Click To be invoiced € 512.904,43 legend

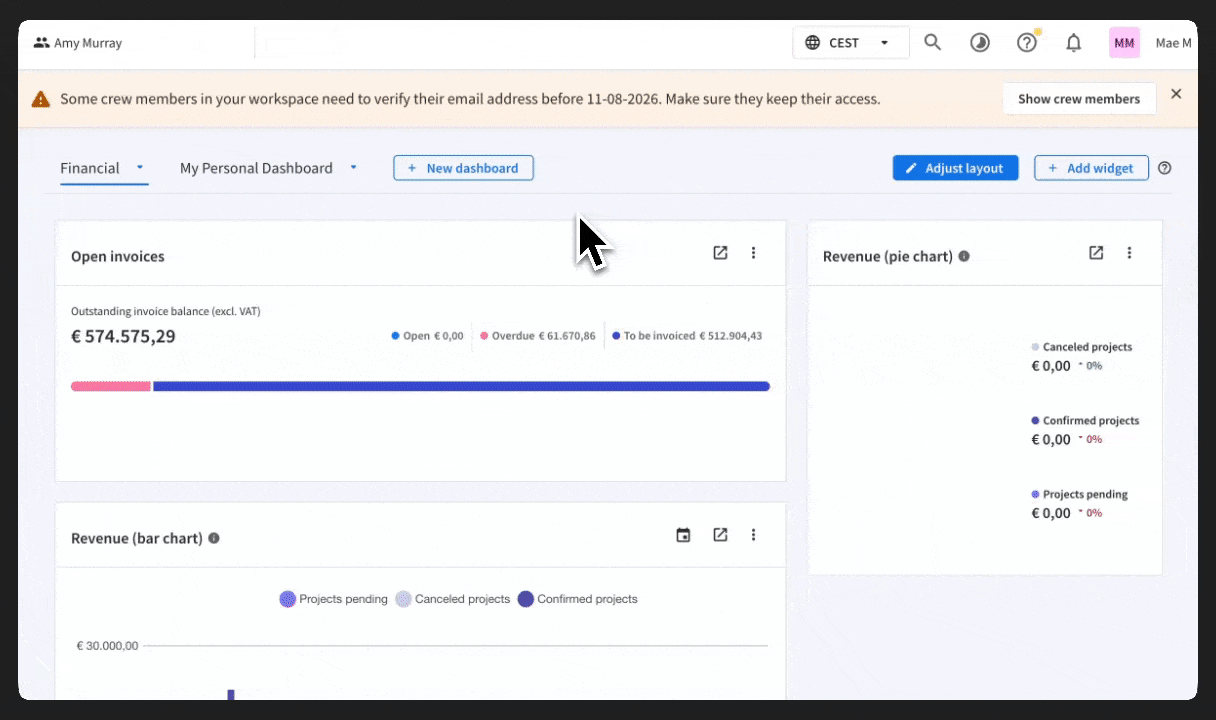point(687,336)
